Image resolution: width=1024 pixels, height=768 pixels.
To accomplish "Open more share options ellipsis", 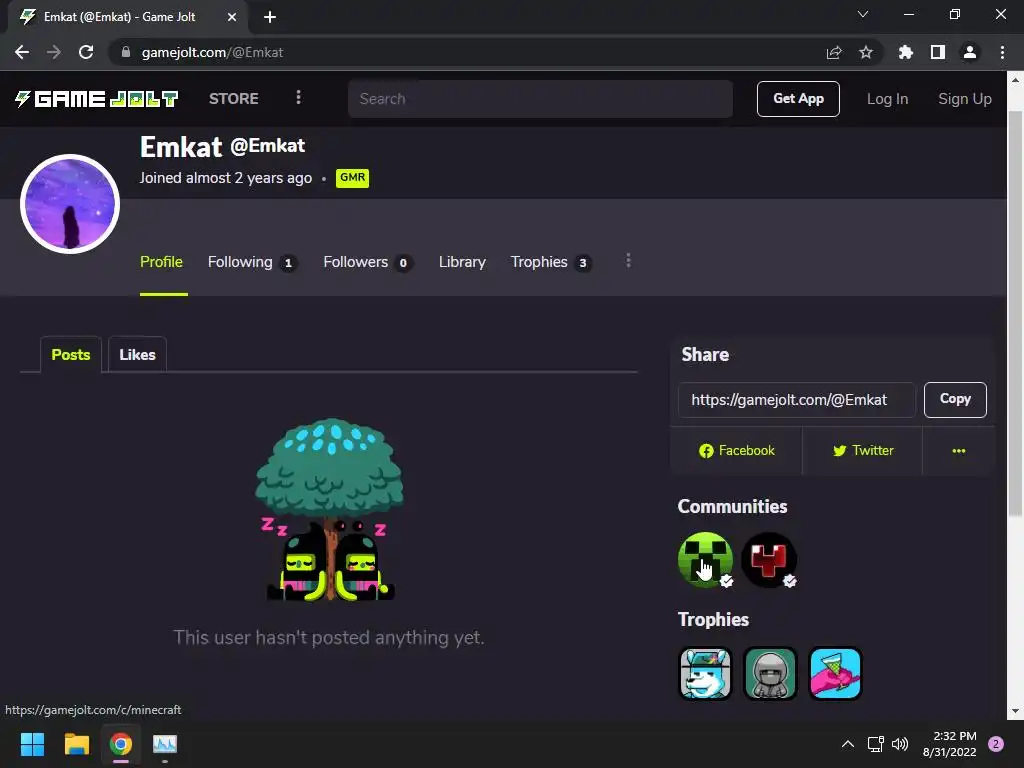I will [959, 451].
